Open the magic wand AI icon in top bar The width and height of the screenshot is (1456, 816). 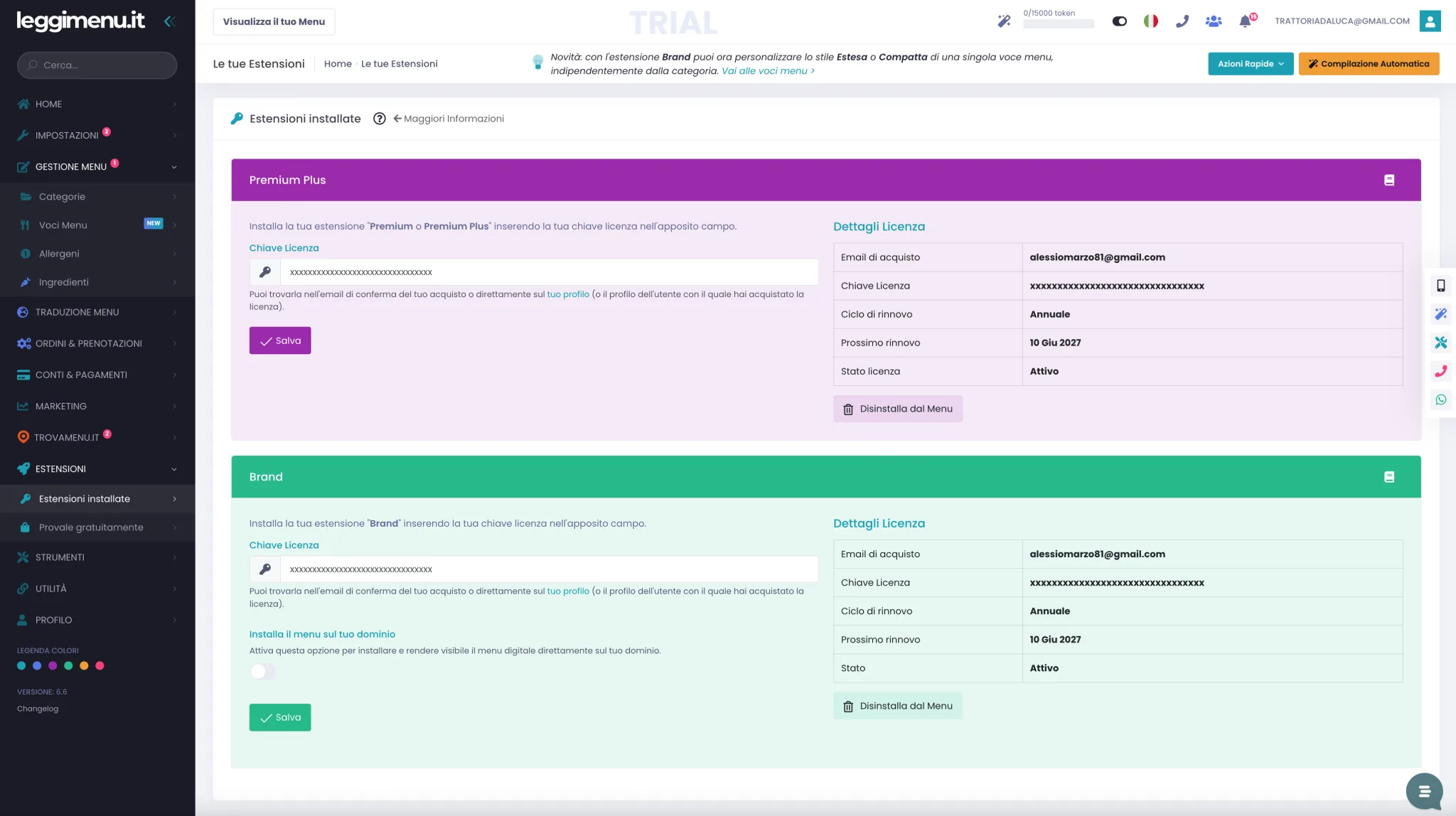(x=1004, y=21)
